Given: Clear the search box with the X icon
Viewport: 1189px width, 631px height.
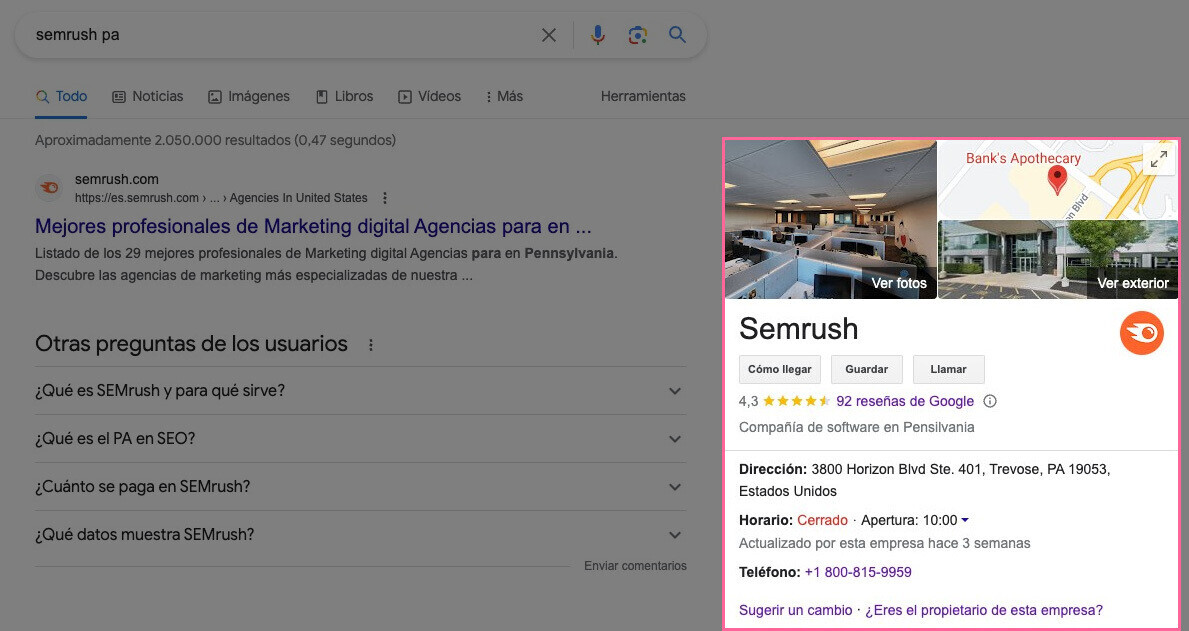Looking at the screenshot, I should point(548,34).
